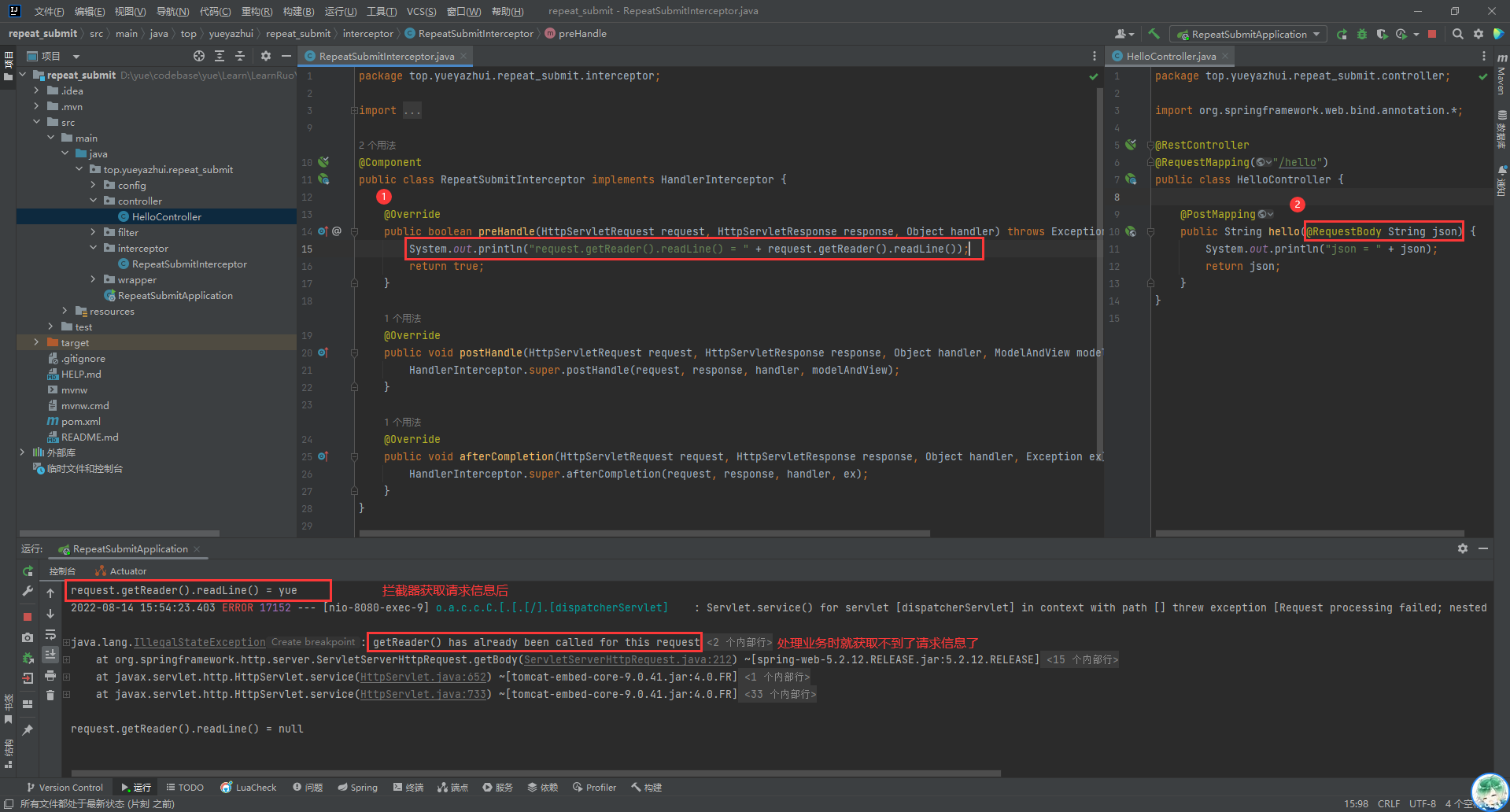Click the preHandle breadcrumb in the navigation bar
This screenshot has height=812, width=1510.
point(575,34)
